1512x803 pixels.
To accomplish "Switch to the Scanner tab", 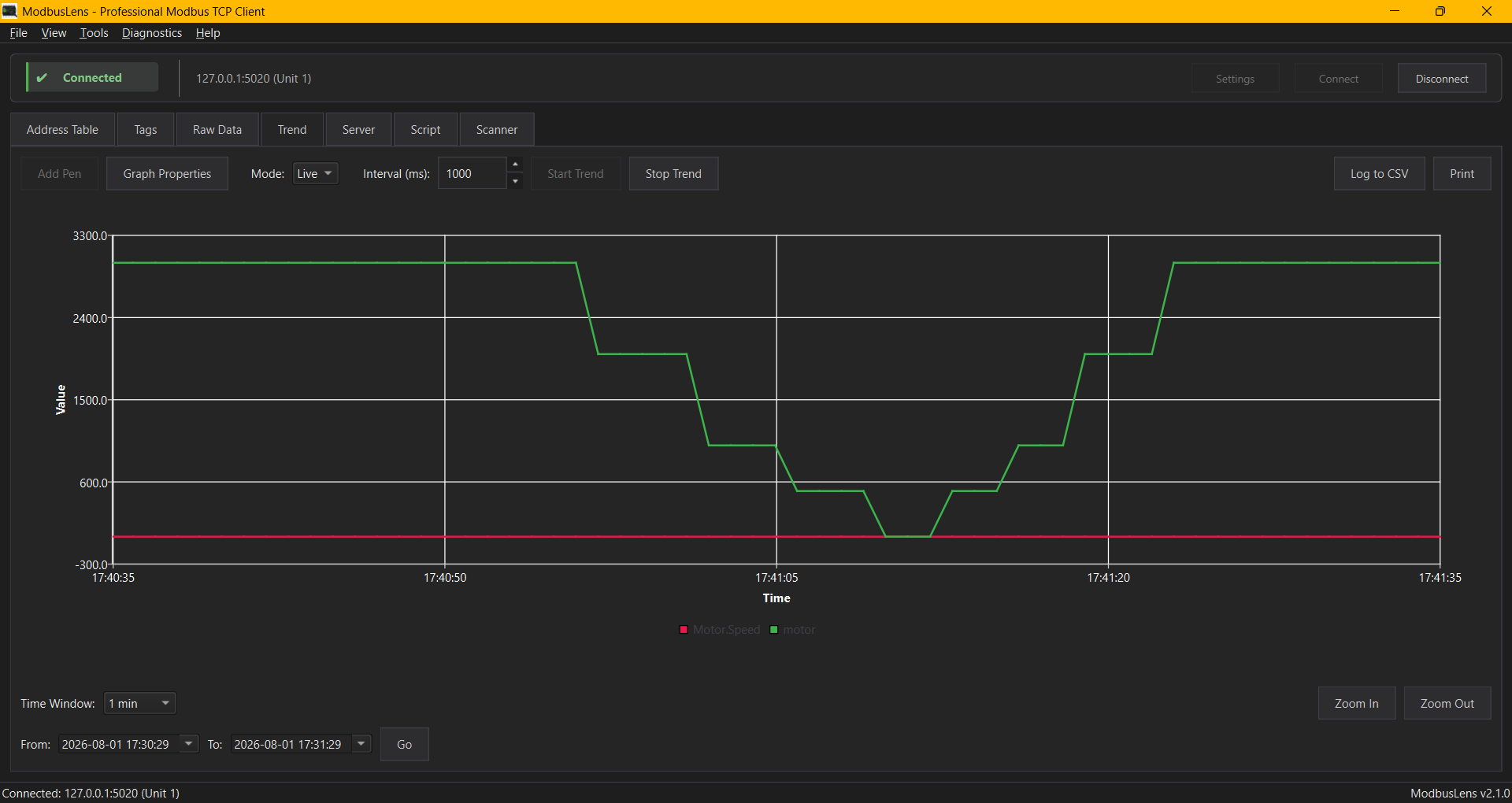I will 497,130.
